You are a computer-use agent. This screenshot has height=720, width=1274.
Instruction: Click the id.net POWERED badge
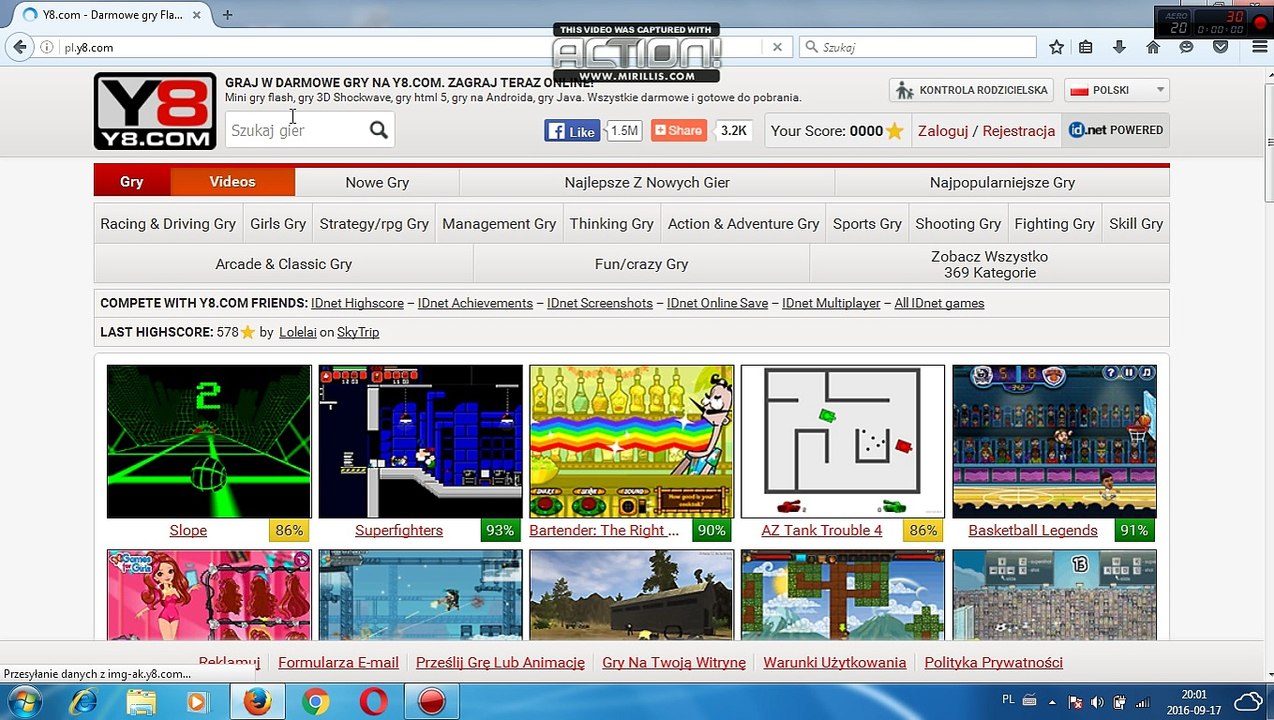(x=1116, y=130)
